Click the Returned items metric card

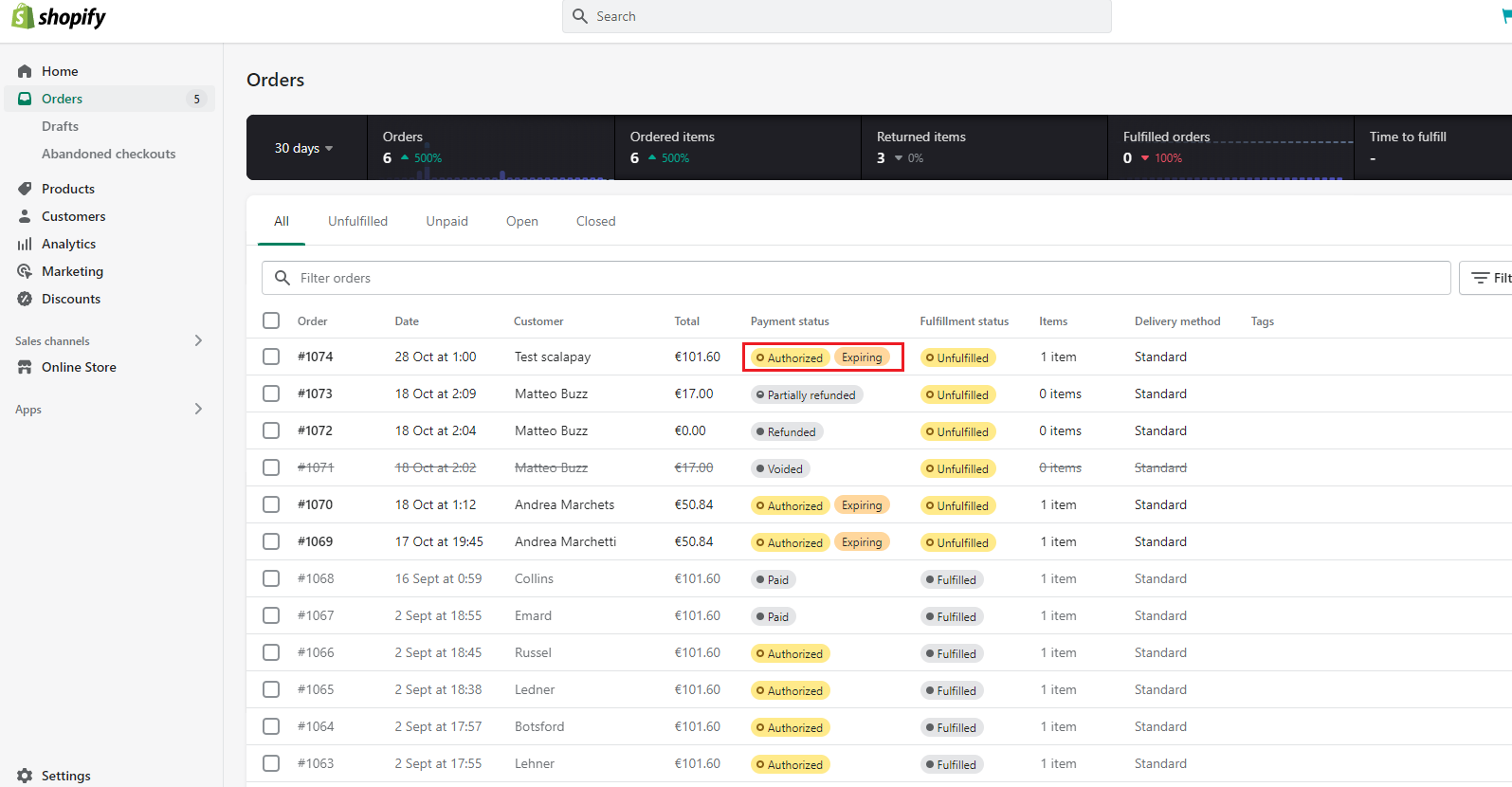(984, 148)
